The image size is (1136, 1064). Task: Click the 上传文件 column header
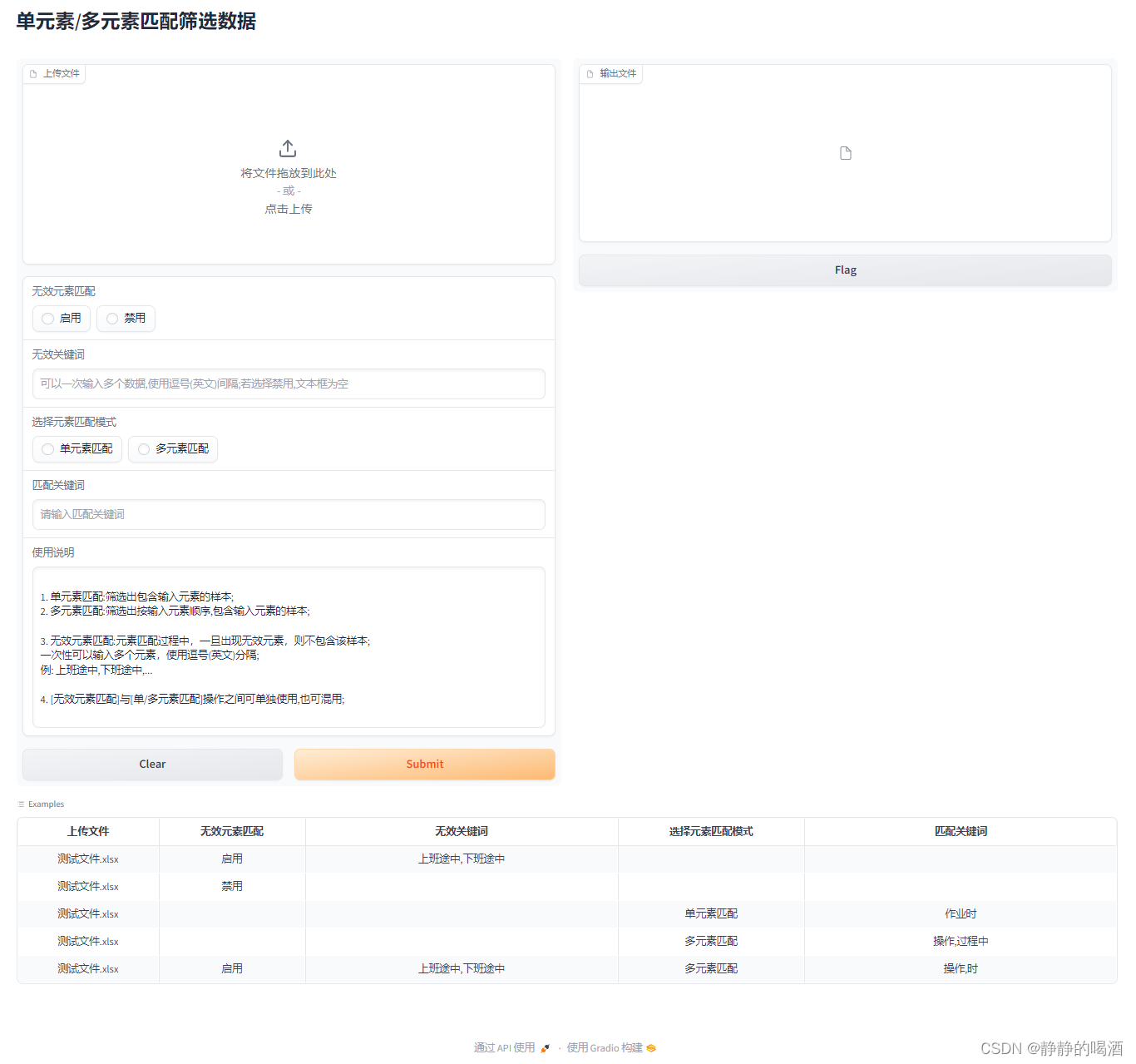coord(88,832)
